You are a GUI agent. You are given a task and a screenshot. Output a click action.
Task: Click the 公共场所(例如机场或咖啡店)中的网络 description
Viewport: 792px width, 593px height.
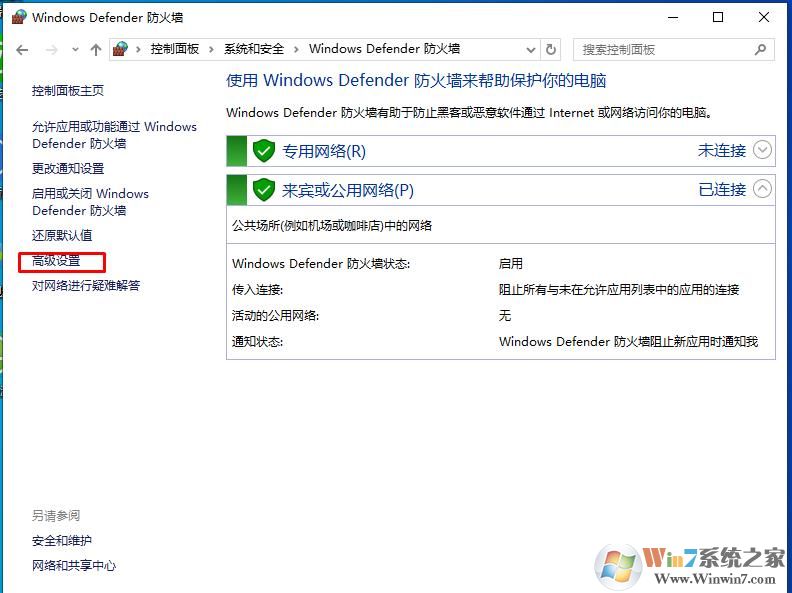pyautogui.click(x=332, y=226)
